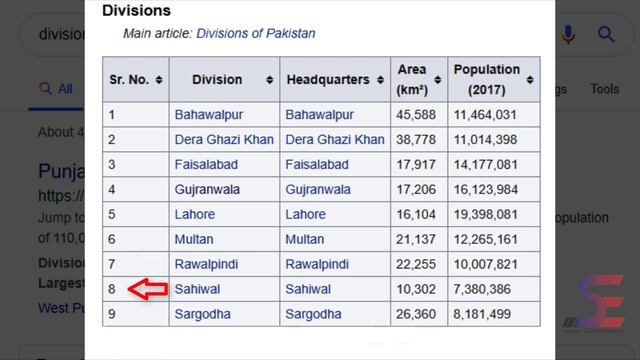The width and height of the screenshot is (640, 360).
Task: Open the Bahawalpur division link
Action: point(209,115)
